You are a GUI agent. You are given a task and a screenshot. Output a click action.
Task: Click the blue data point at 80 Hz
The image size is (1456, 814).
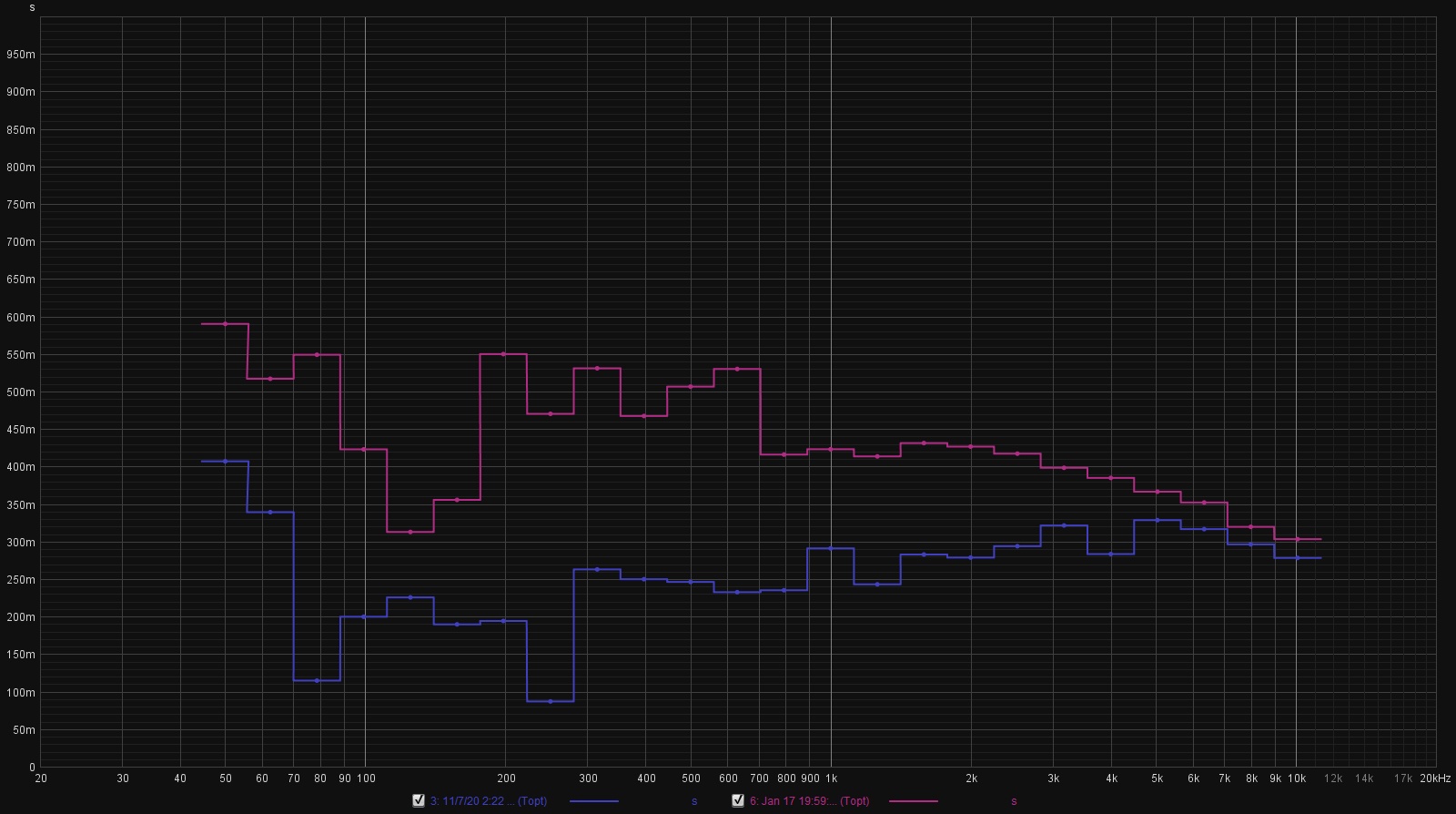click(317, 680)
